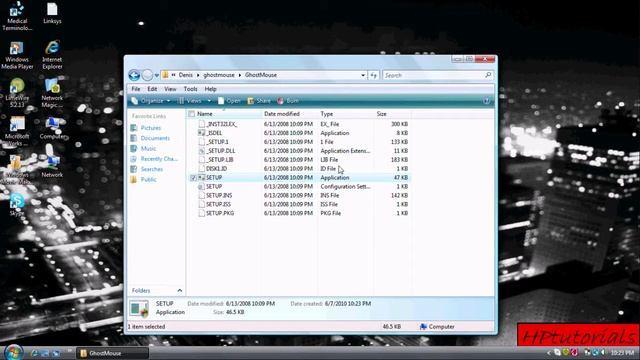Viewport: 640px width, 360px height.
Task: Click GhostMouse breadcrumb segment in address bar
Action: 261,75
